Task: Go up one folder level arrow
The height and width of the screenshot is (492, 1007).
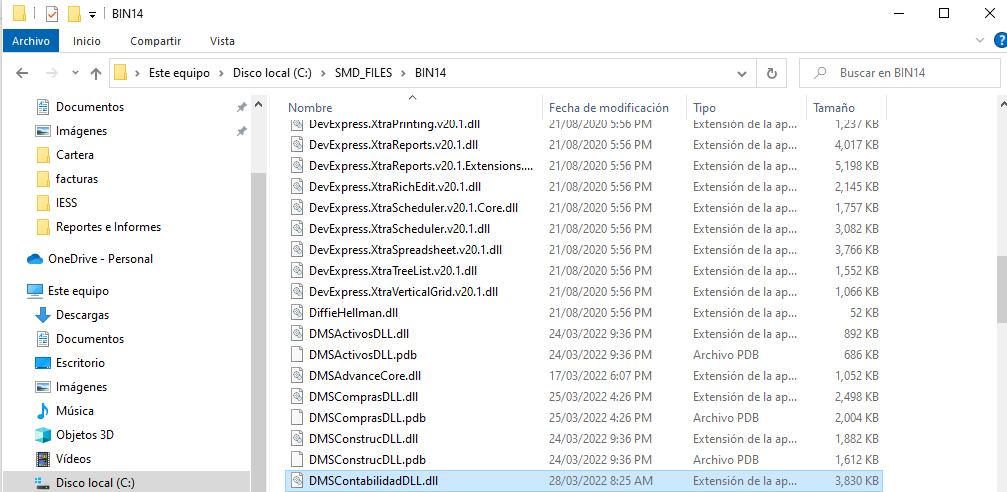Action: (96, 73)
